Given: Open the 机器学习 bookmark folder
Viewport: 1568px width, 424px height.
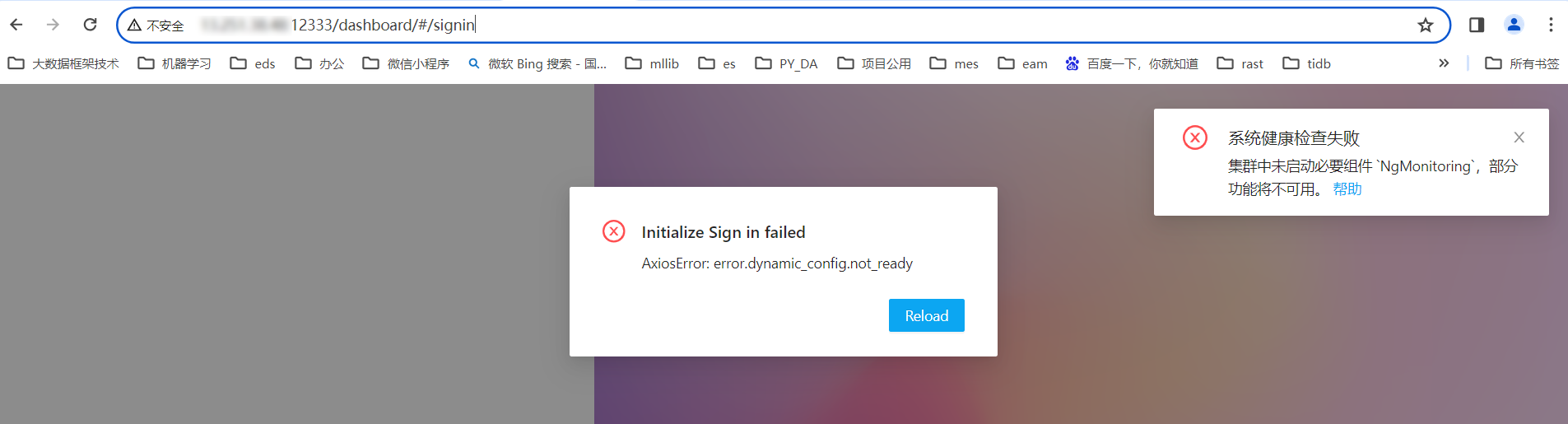Looking at the screenshot, I should pyautogui.click(x=174, y=63).
